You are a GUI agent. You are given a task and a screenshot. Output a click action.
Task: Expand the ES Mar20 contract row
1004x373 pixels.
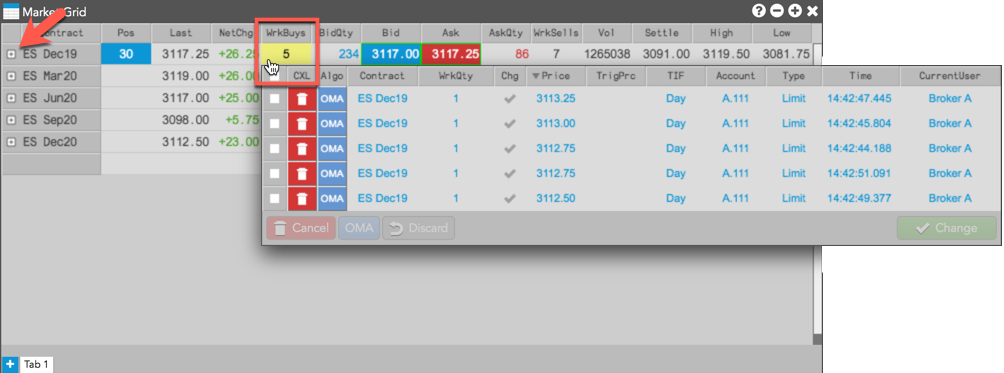(11, 76)
